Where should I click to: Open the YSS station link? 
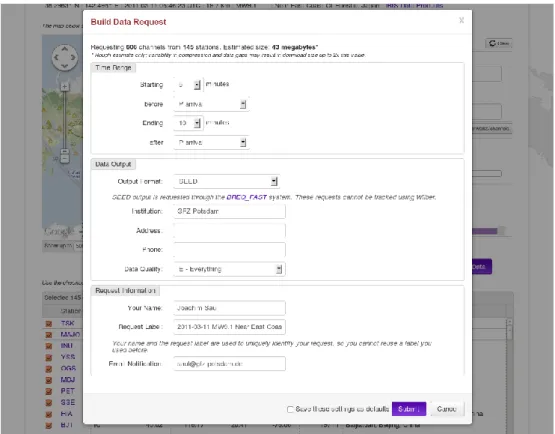click(68, 357)
